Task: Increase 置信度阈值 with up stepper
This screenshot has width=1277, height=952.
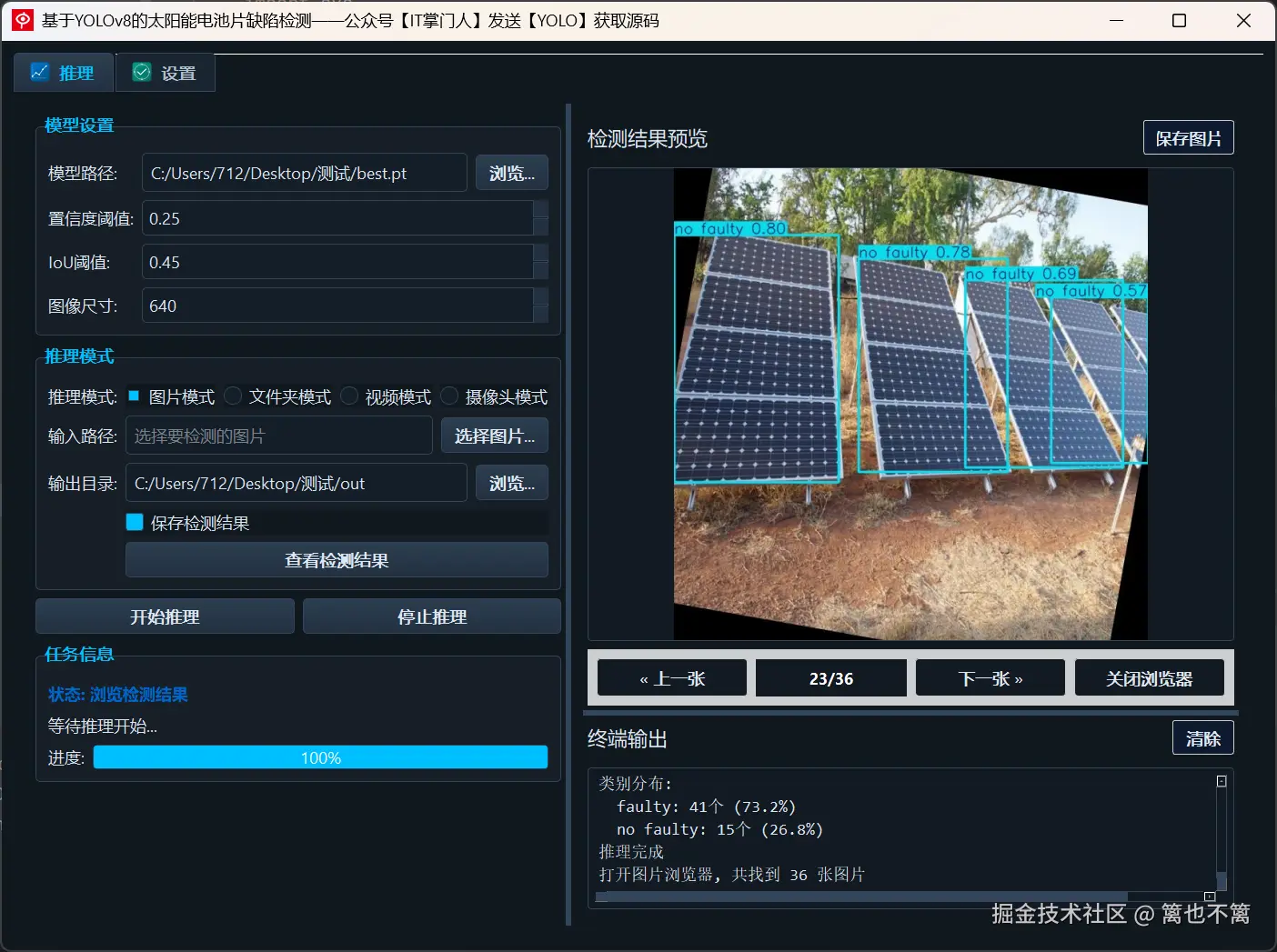Action: 540,209
